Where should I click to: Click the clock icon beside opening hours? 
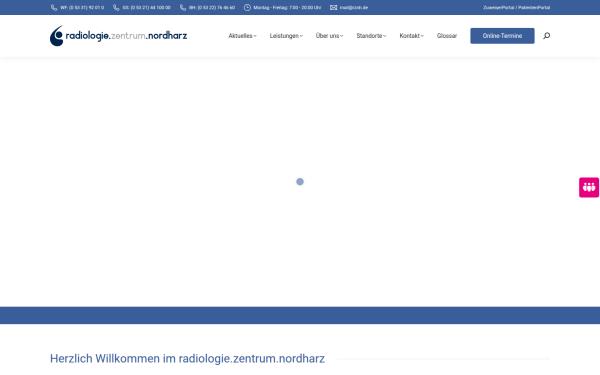[x=247, y=8]
